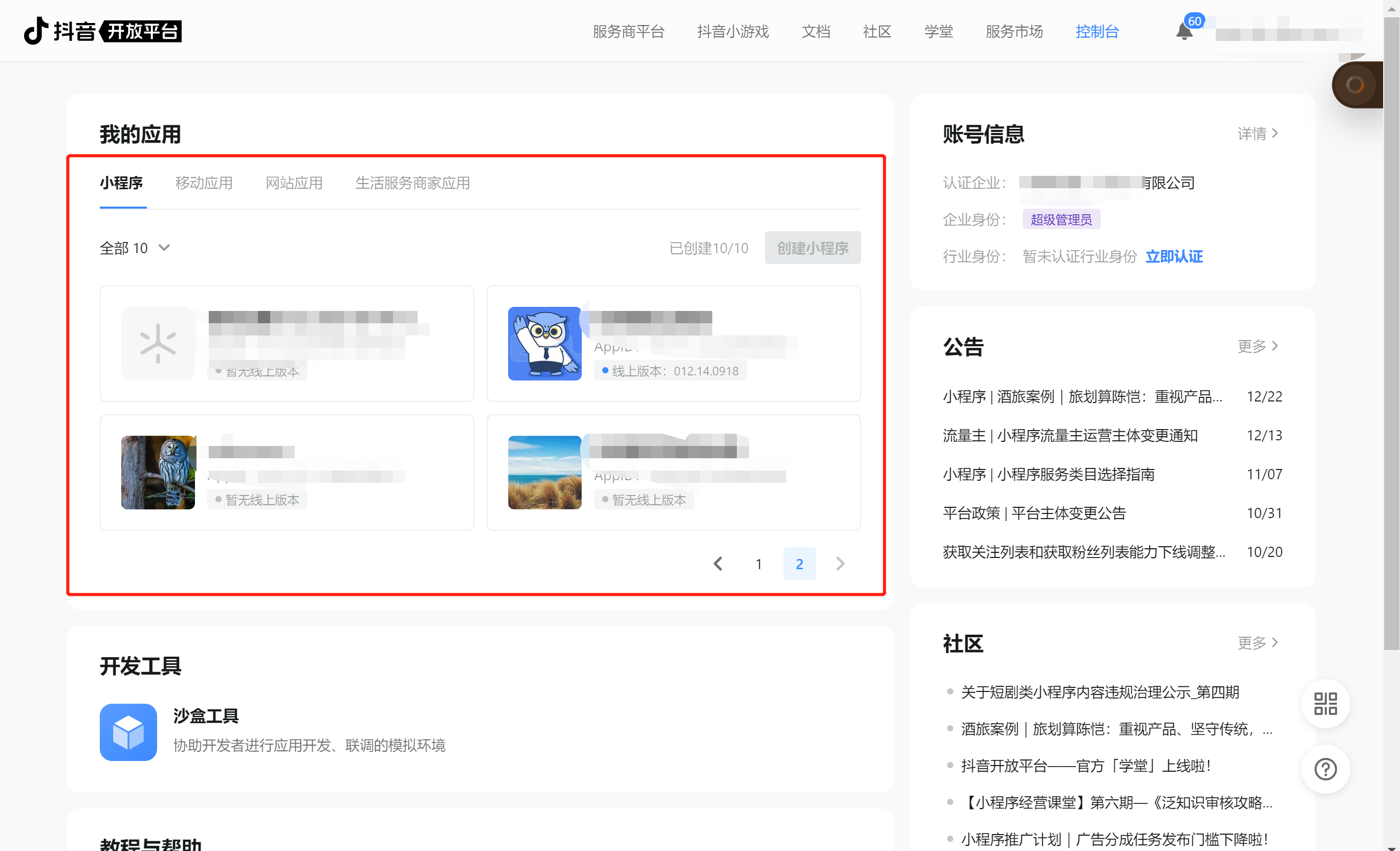Click the brown floating widget at right edge
This screenshot has width=1400, height=851.
point(1358,84)
